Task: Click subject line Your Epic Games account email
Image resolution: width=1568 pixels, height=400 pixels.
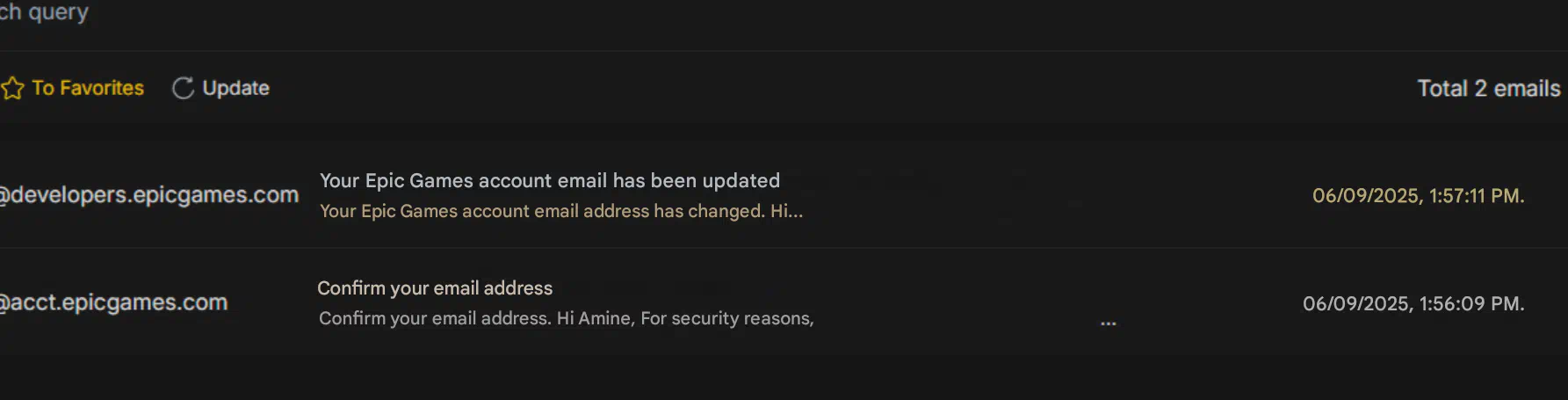Action: (550, 180)
